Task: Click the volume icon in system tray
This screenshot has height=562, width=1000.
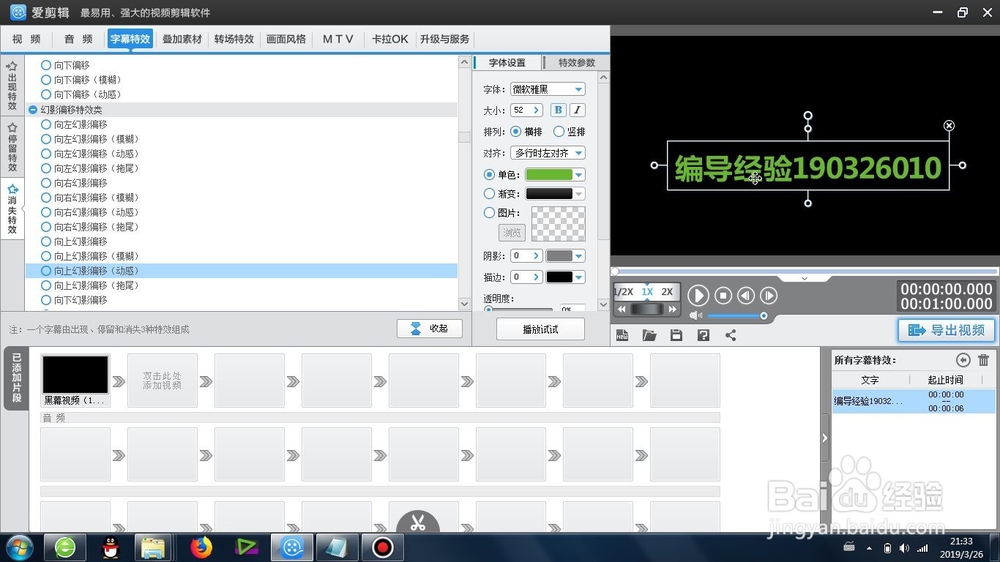Action: 904,548
